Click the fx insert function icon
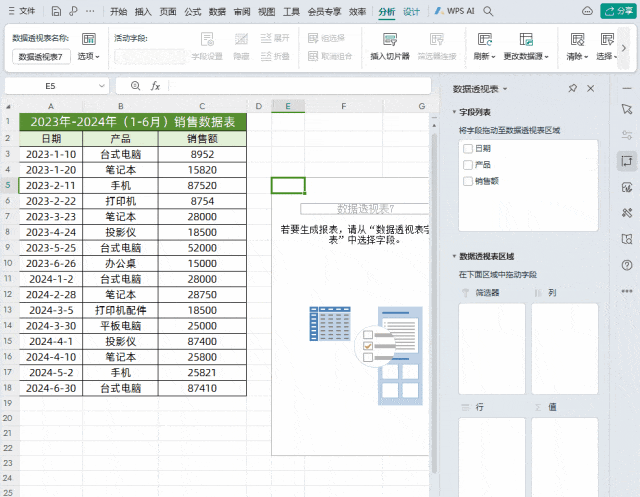 [155, 86]
